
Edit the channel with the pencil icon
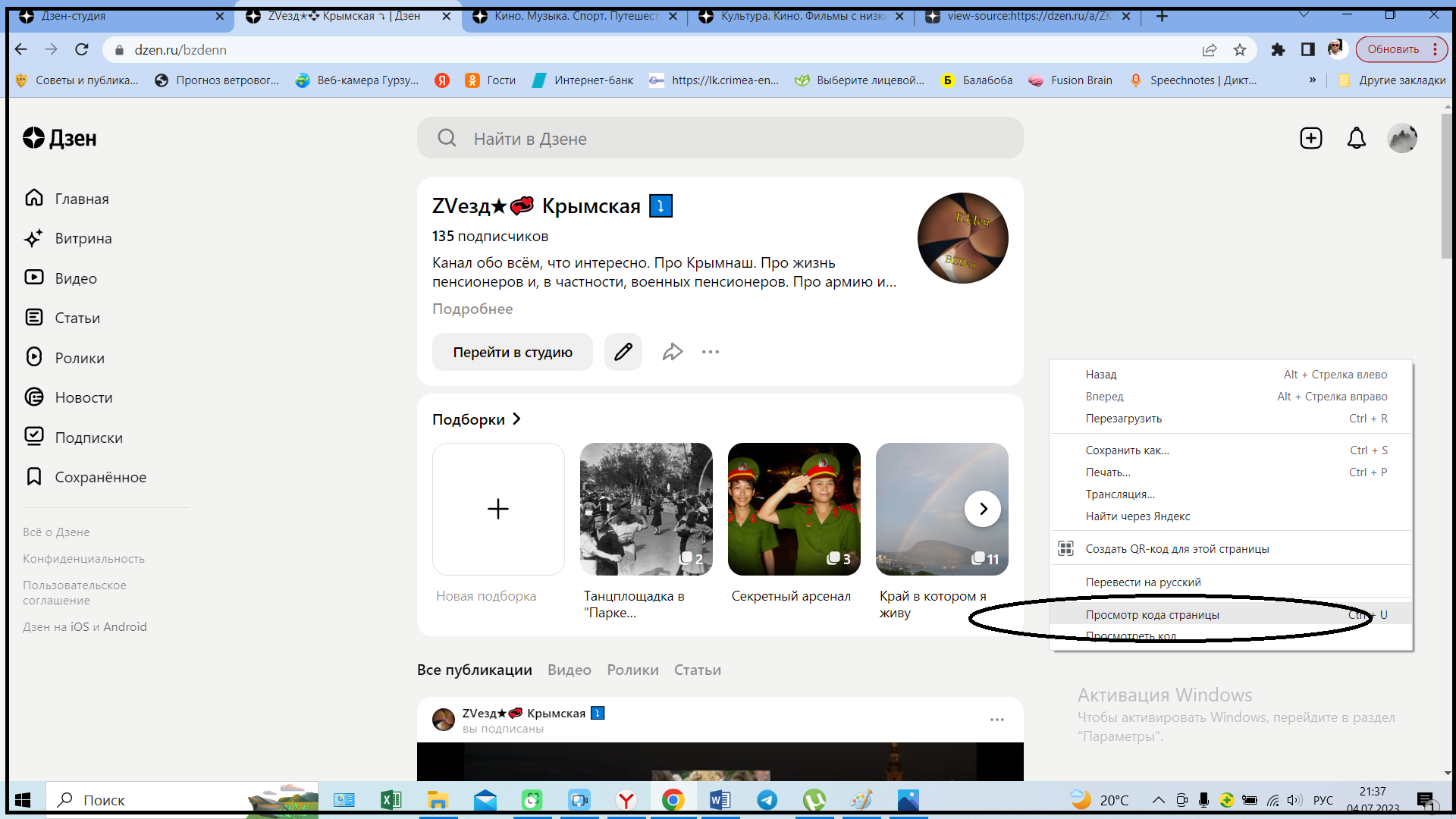point(623,352)
